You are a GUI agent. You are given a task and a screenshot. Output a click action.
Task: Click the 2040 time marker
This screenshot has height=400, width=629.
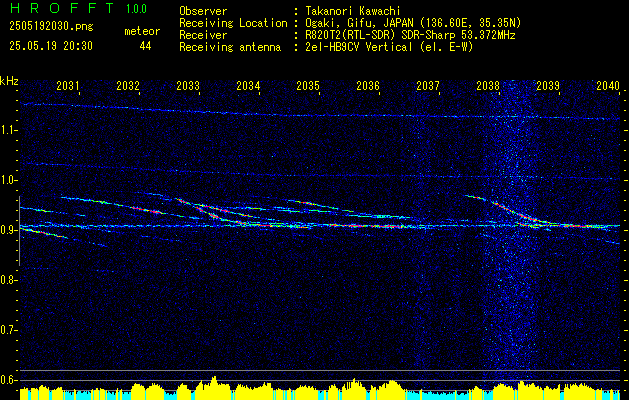[608, 85]
